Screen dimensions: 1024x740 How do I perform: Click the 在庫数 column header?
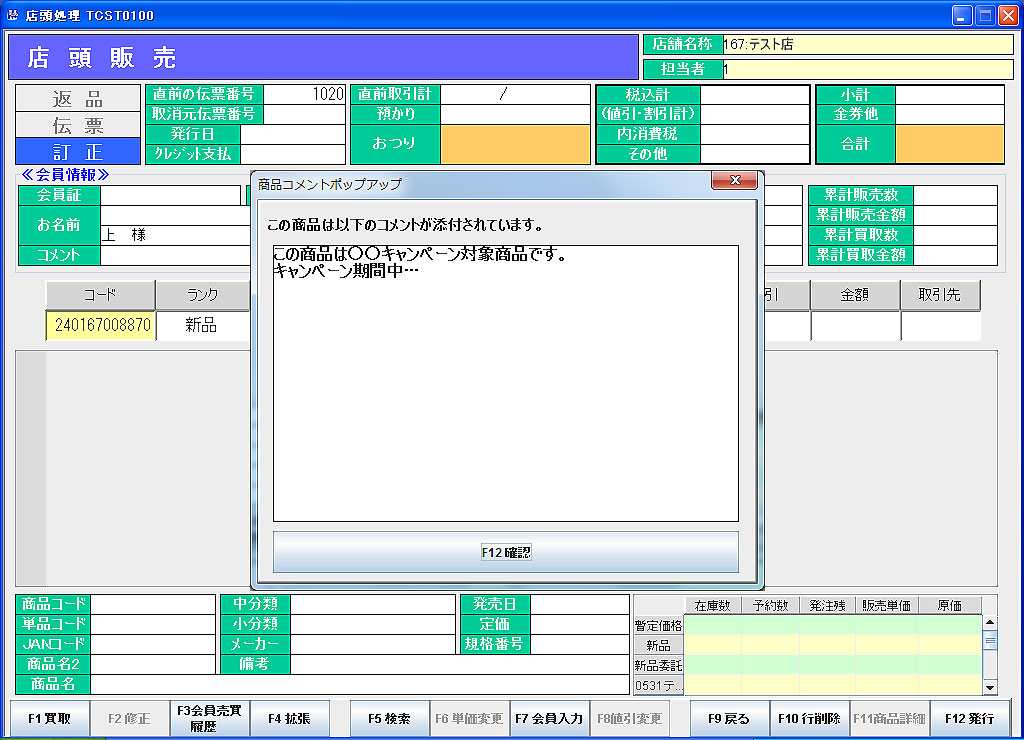pos(712,605)
